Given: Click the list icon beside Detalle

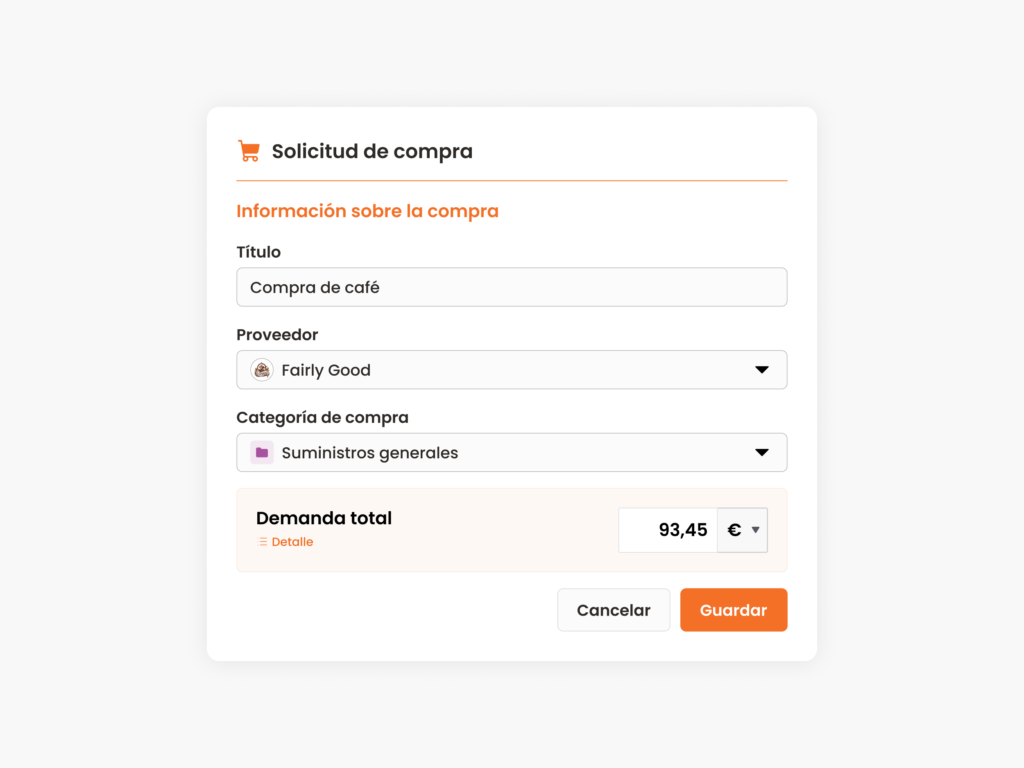Looking at the screenshot, I should [263, 541].
